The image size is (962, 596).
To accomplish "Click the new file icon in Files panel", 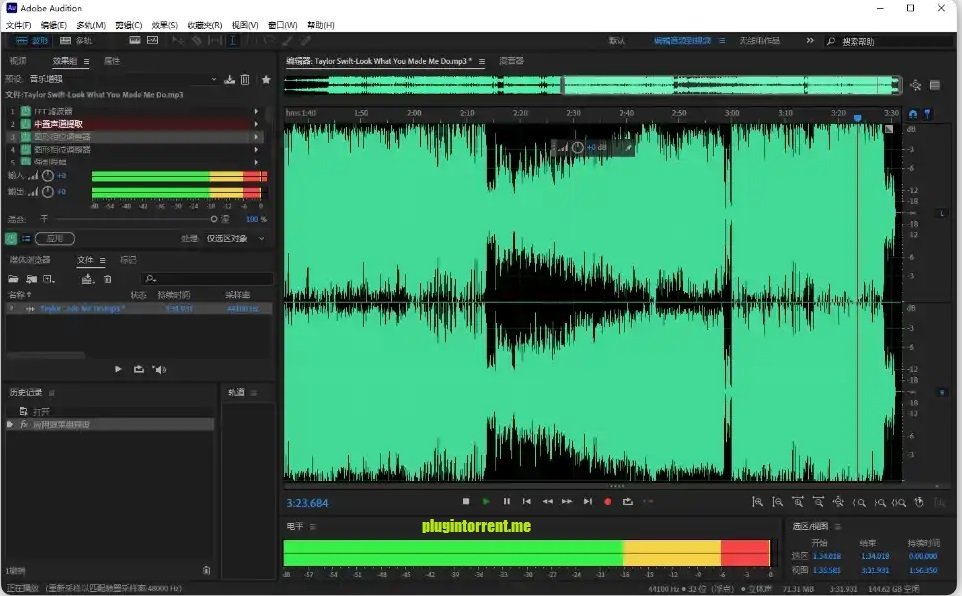I will [x=49, y=279].
